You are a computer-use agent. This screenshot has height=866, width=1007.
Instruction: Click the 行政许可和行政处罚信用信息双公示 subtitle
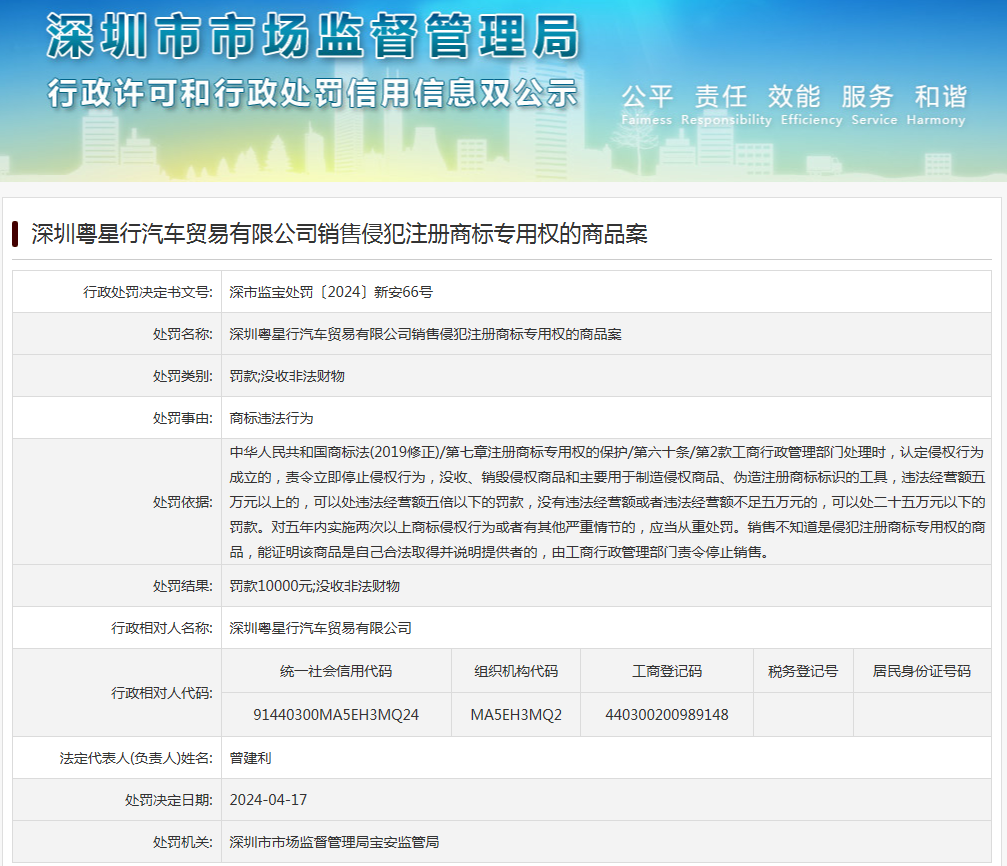coord(313,92)
